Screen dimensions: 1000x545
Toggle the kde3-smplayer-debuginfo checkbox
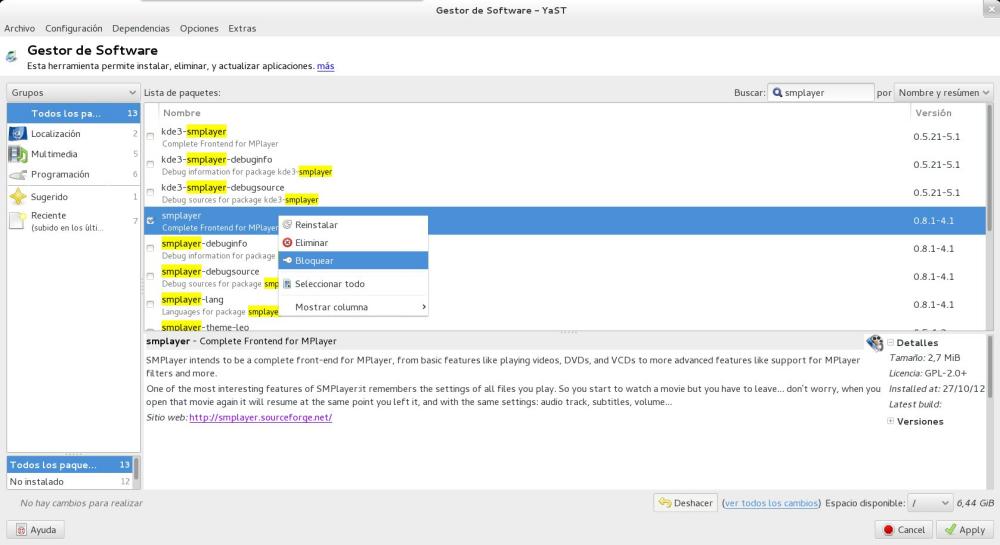(151, 165)
